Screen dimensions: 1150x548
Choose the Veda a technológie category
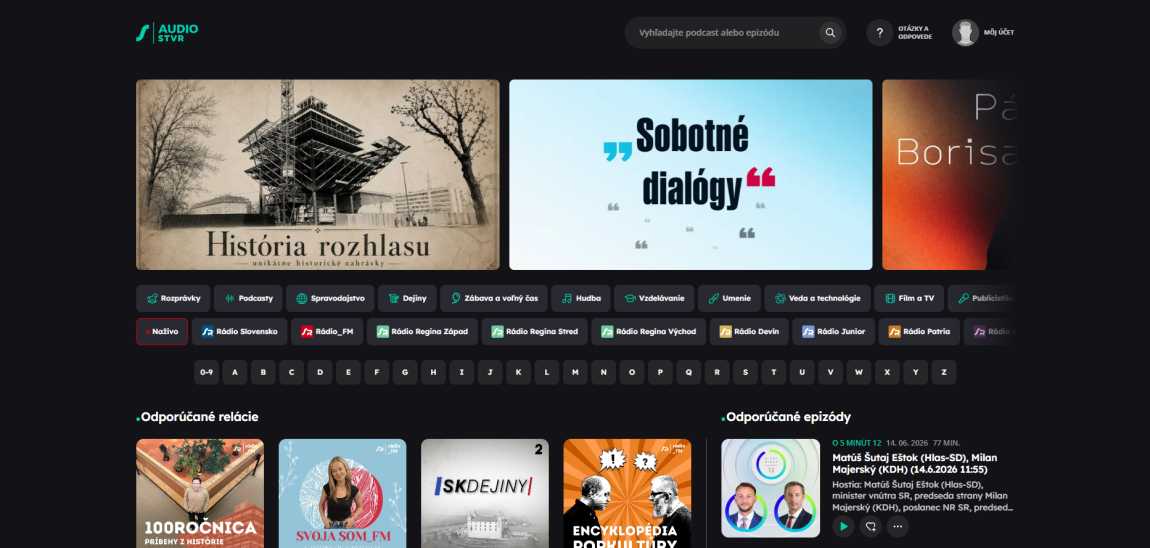coord(818,299)
